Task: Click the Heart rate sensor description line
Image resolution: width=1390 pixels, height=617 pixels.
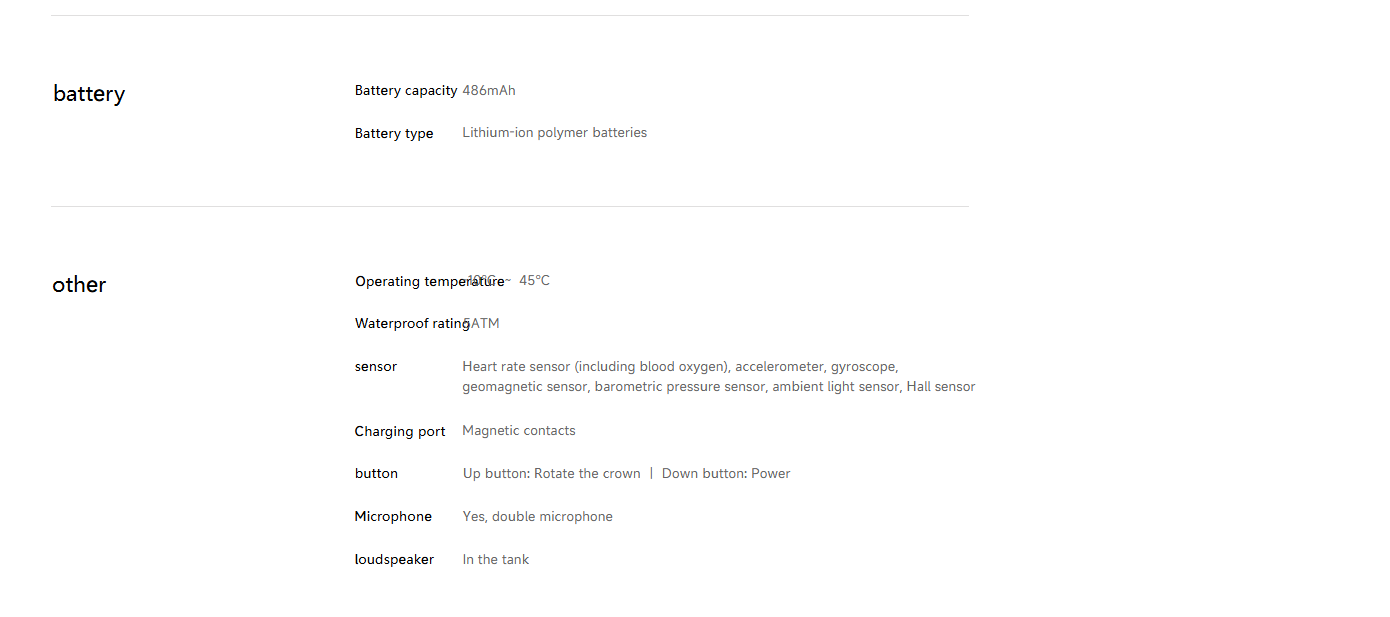Action: point(680,367)
